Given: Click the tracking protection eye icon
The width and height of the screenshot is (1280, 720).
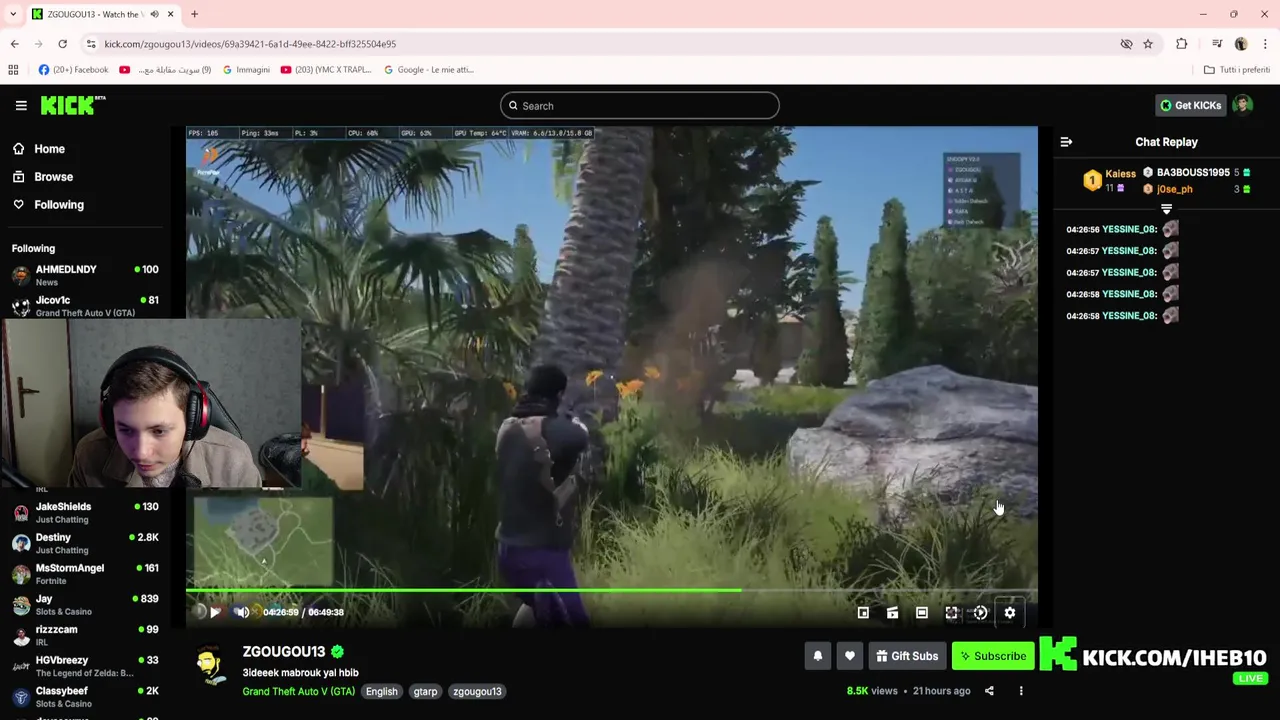Looking at the screenshot, I should [x=1126, y=44].
